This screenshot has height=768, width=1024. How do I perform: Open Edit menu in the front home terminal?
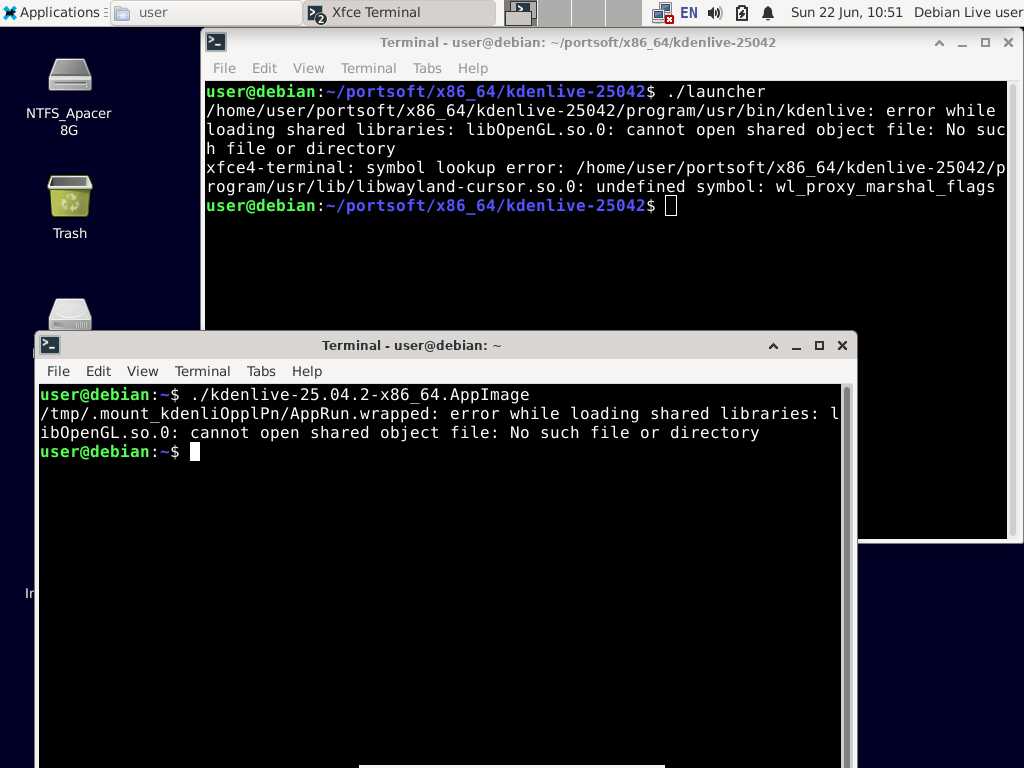tap(99, 371)
